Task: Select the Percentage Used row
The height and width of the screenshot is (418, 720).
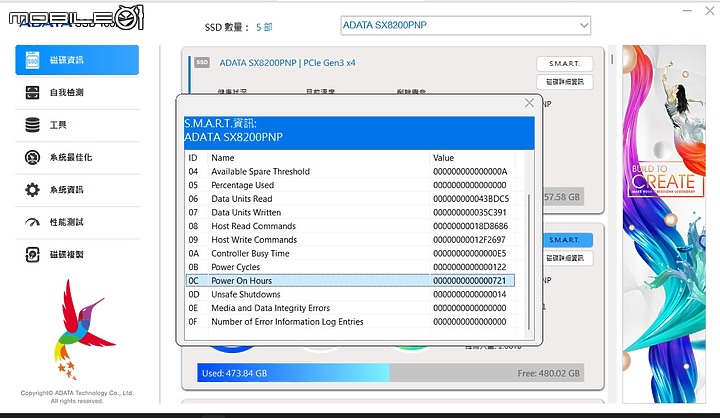Action: coord(350,185)
